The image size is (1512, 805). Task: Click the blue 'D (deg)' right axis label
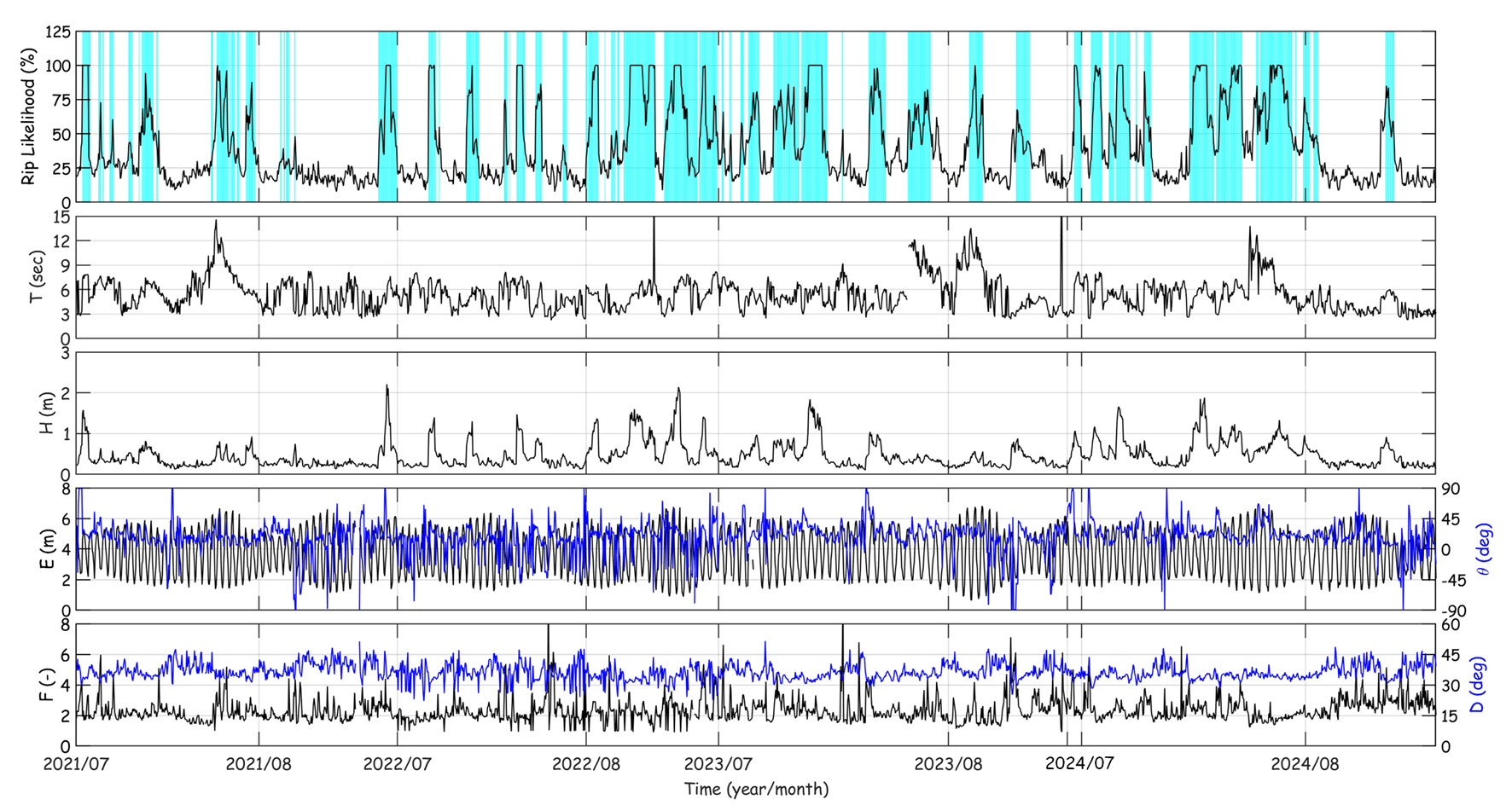[1480, 685]
